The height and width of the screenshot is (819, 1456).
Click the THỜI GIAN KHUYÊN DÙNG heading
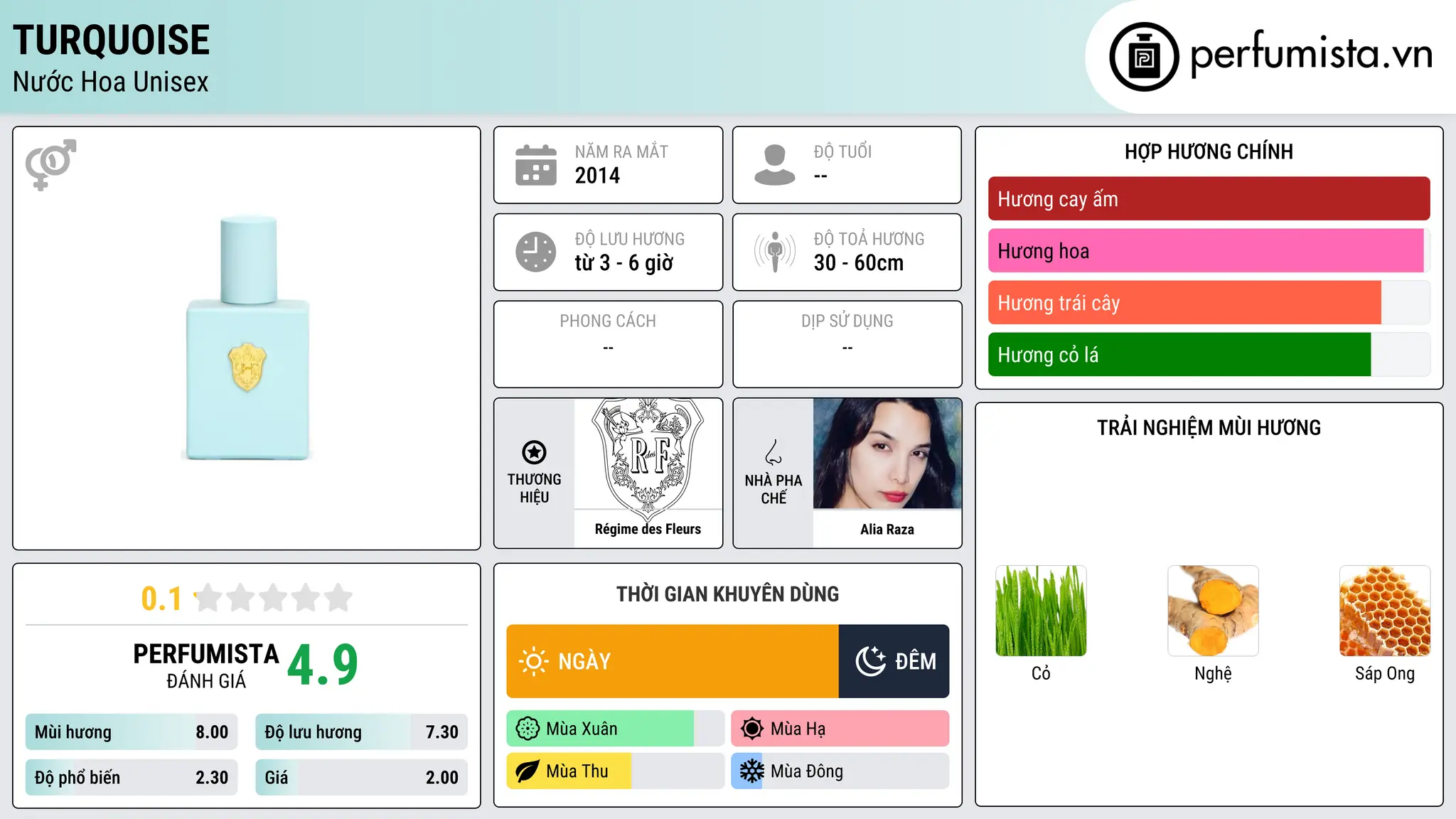727,594
